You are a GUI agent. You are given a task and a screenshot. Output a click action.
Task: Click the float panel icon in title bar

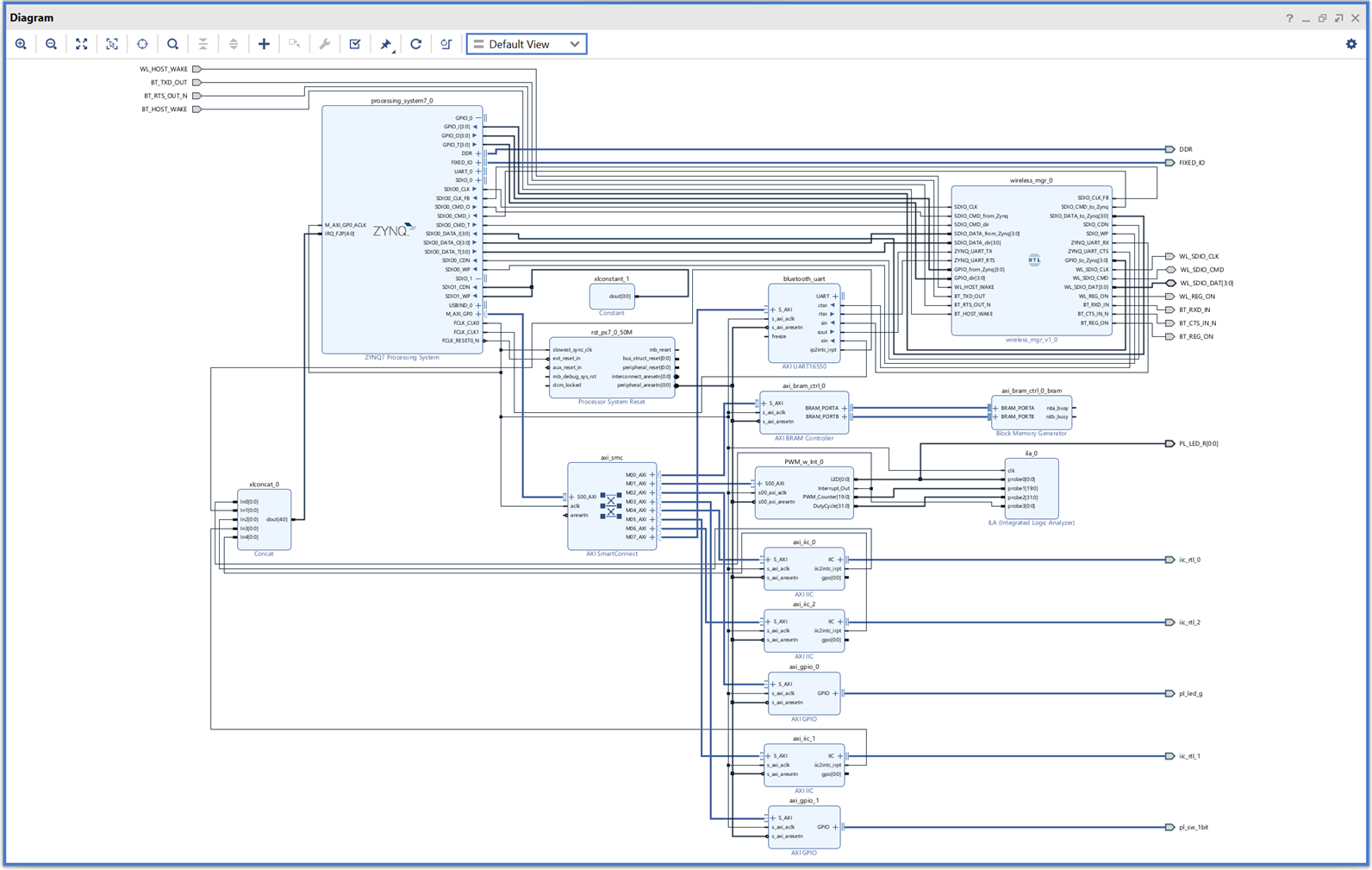tap(1338, 18)
